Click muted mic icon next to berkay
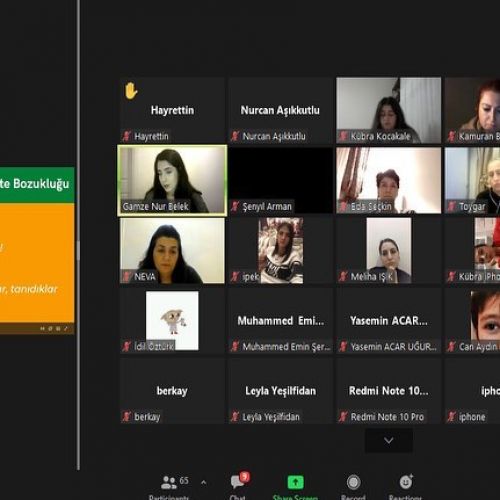Screen dimensions: 500x500 [127, 417]
